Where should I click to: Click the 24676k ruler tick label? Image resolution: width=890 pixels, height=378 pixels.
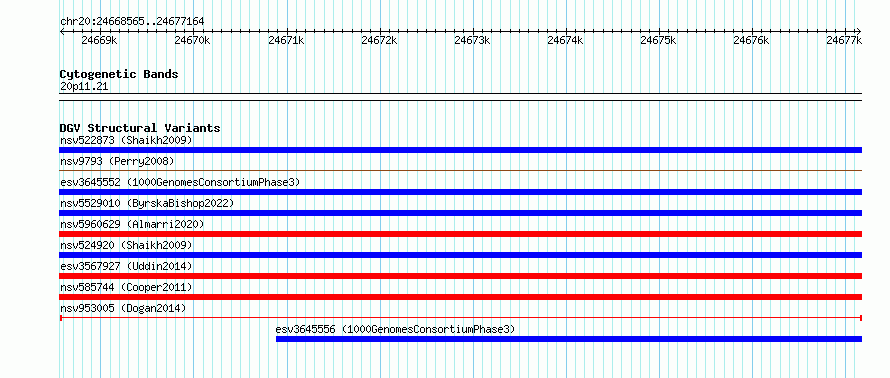point(752,40)
